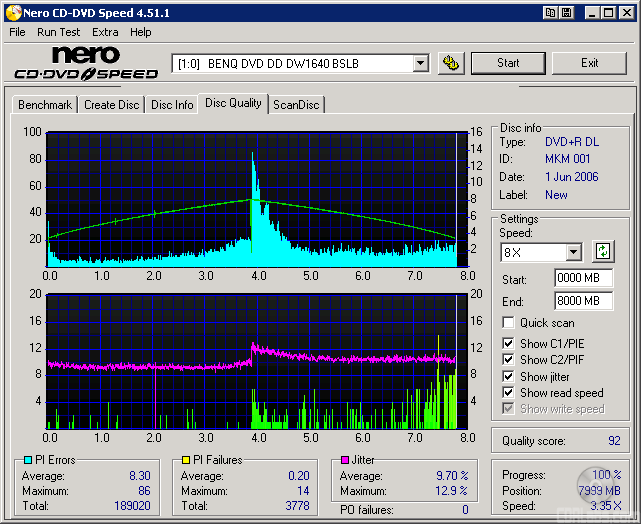641x524 pixels.
Task: Uncheck Show C1/PIE option
Action: pos(509,344)
